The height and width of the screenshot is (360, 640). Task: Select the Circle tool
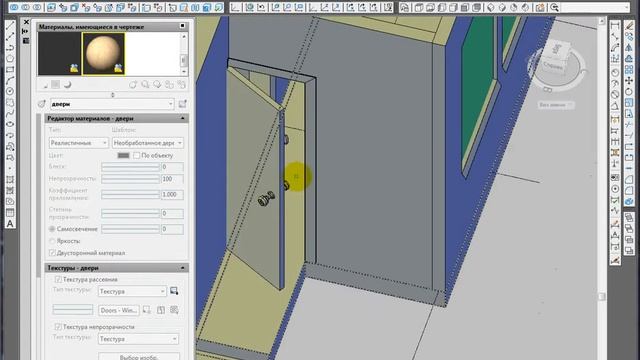10,91
